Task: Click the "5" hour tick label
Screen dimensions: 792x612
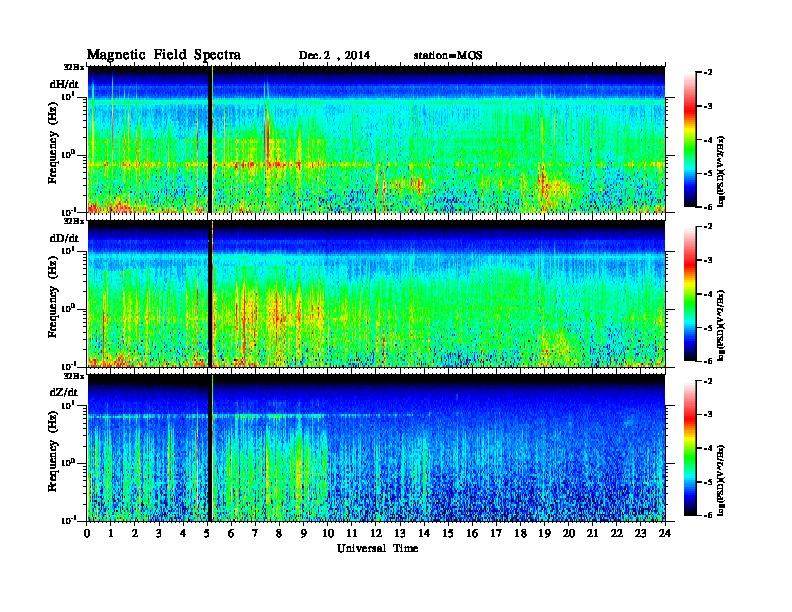Action: pyautogui.click(x=207, y=533)
